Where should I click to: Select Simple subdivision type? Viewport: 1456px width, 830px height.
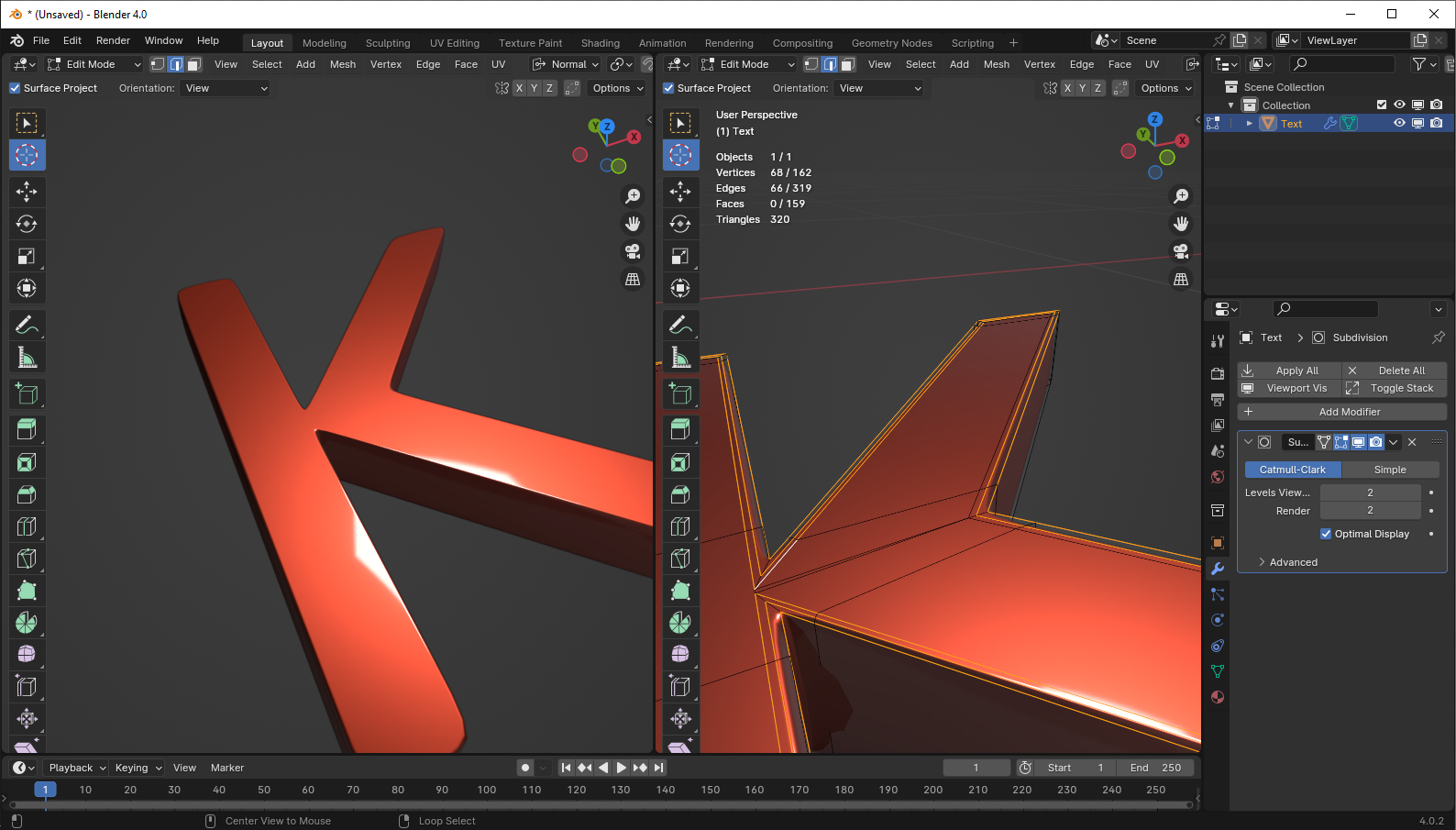1390,470
